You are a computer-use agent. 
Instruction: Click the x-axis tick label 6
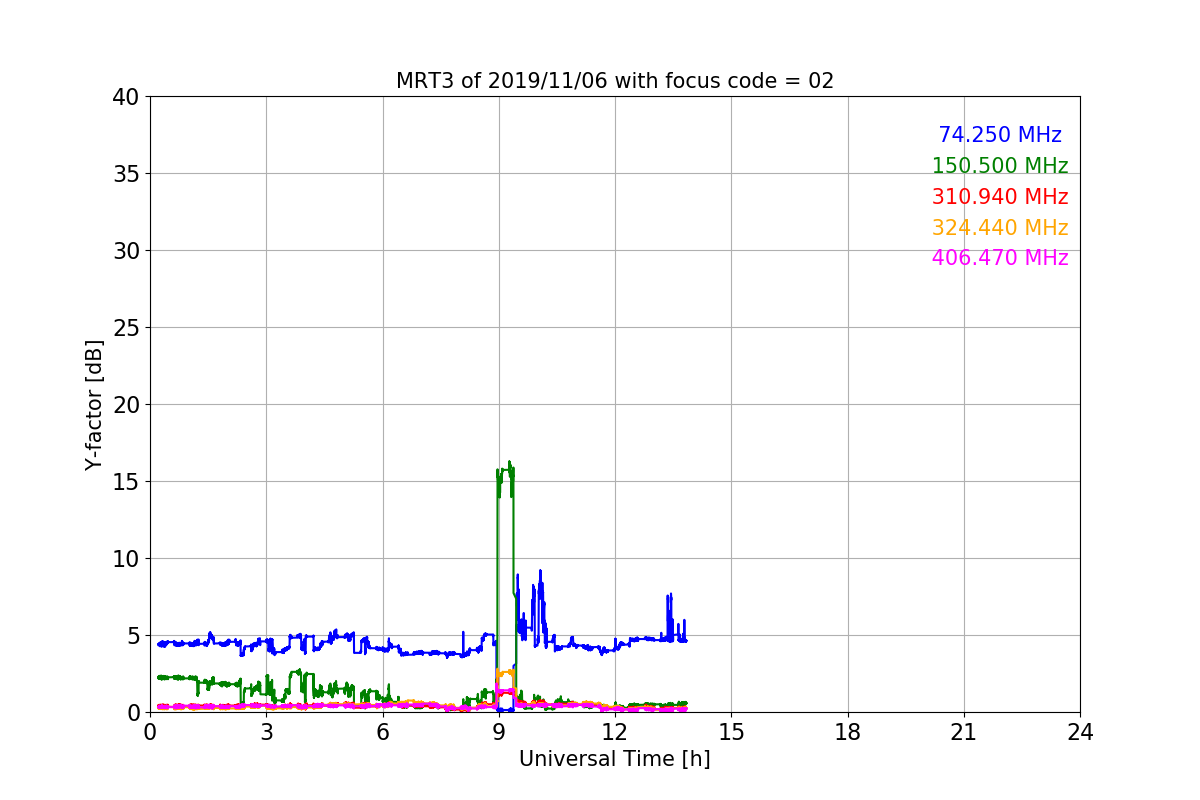[382, 732]
